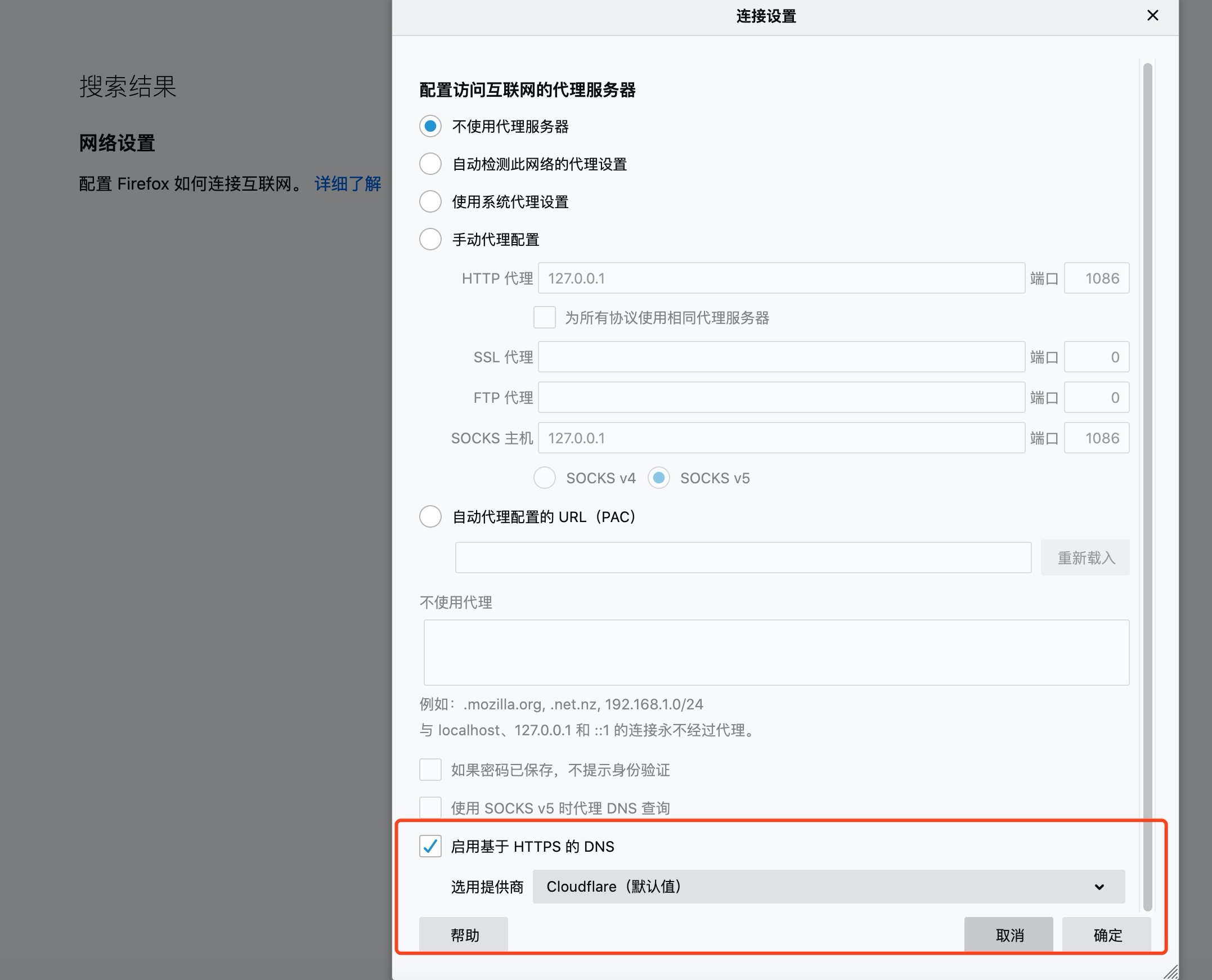1212x980 pixels.
Task: Select 不使用代理服务器 radio option
Action: point(430,127)
